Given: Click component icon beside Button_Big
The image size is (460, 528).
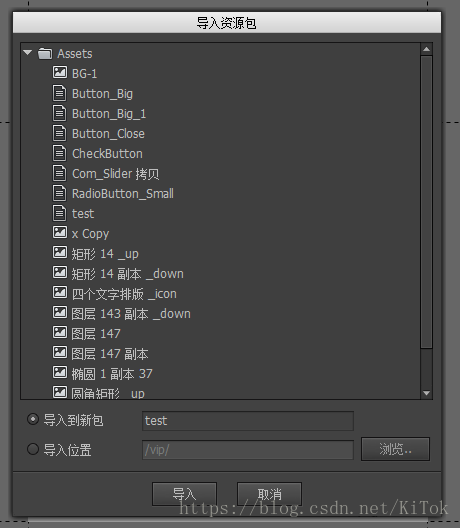Looking at the screenshot, I should [x=60, y=93].
